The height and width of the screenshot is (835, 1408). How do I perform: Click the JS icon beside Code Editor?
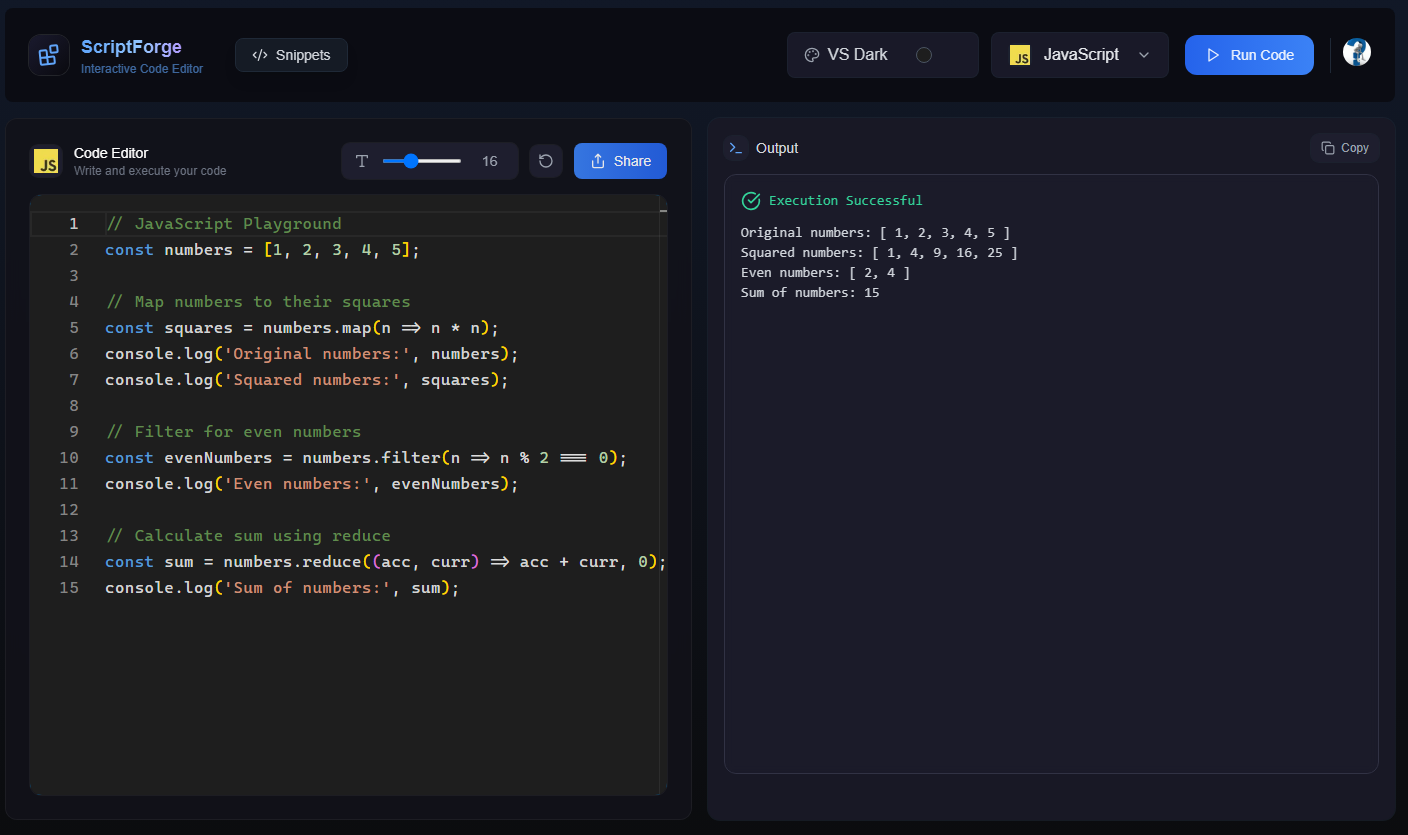coord(46,161)
